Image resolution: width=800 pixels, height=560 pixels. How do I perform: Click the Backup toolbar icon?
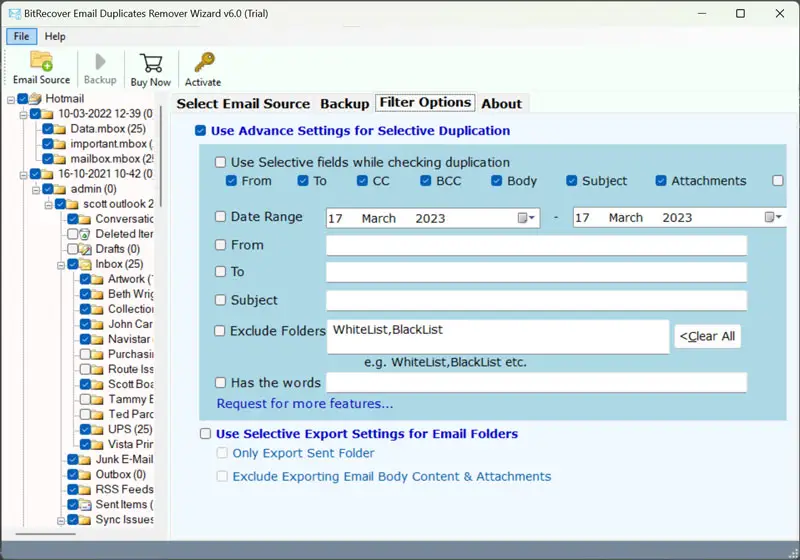100,68
